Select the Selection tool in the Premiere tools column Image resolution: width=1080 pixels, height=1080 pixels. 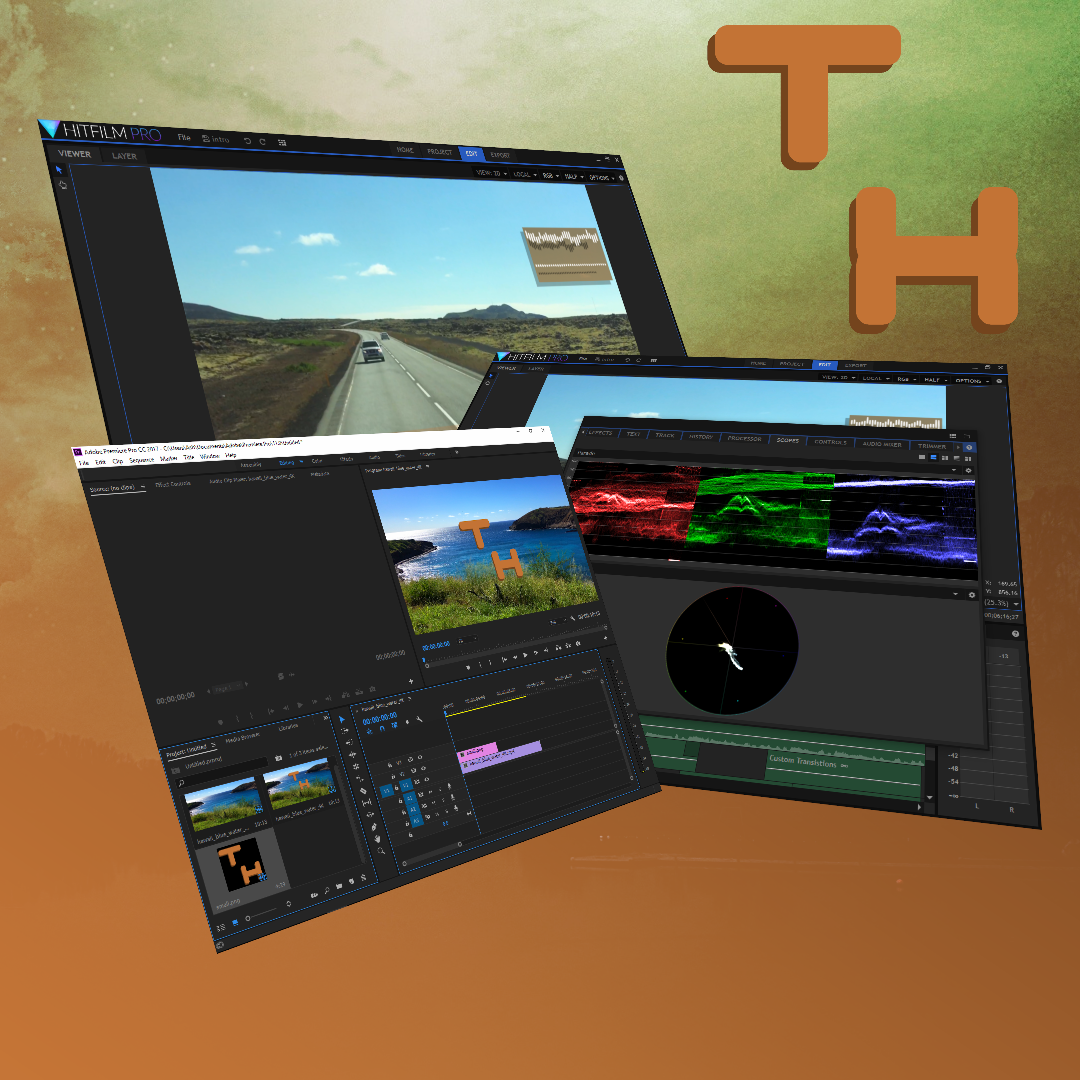[x=342, y=720]
